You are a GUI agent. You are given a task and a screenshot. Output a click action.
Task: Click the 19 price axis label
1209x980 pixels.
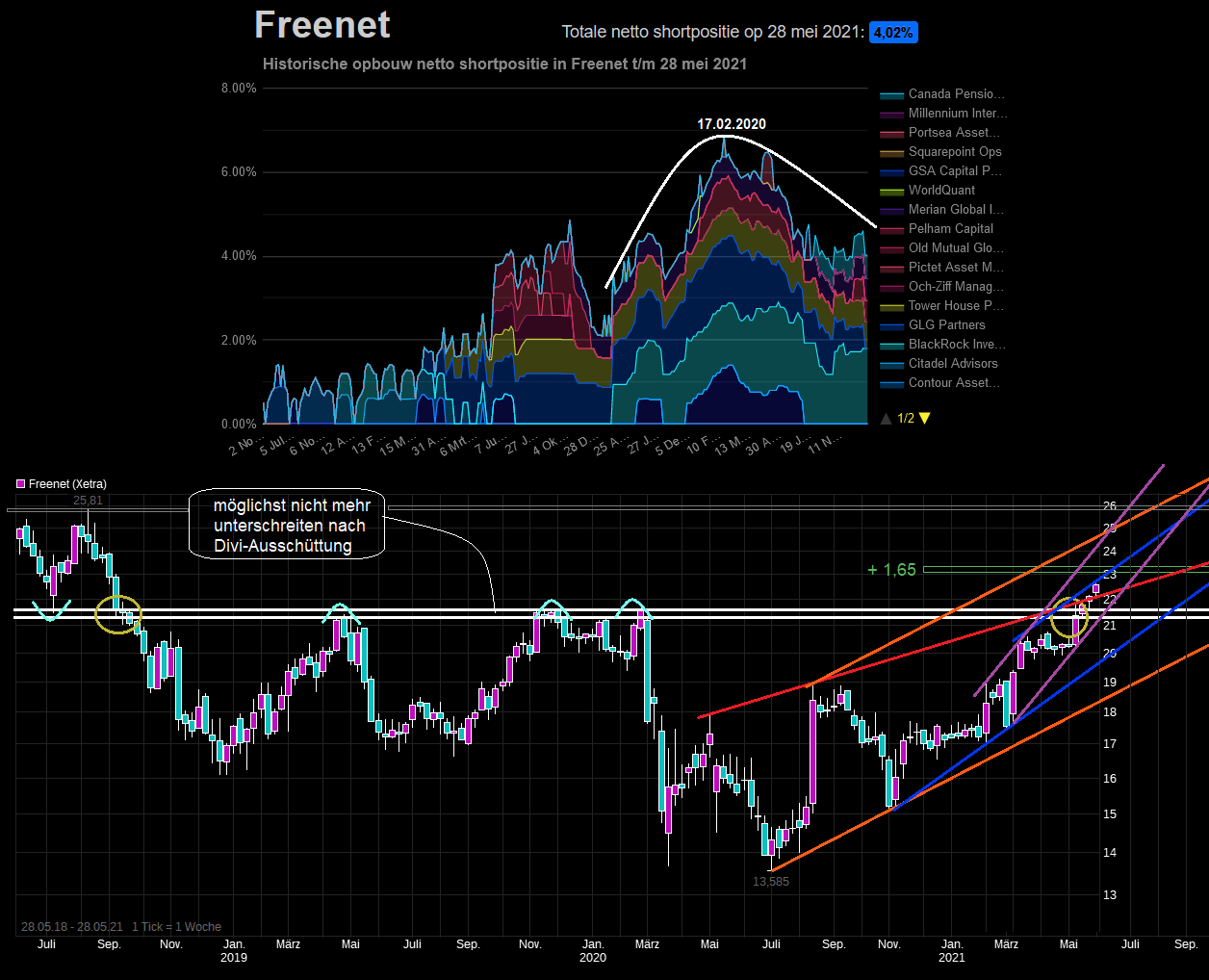tap(1110, 683)
